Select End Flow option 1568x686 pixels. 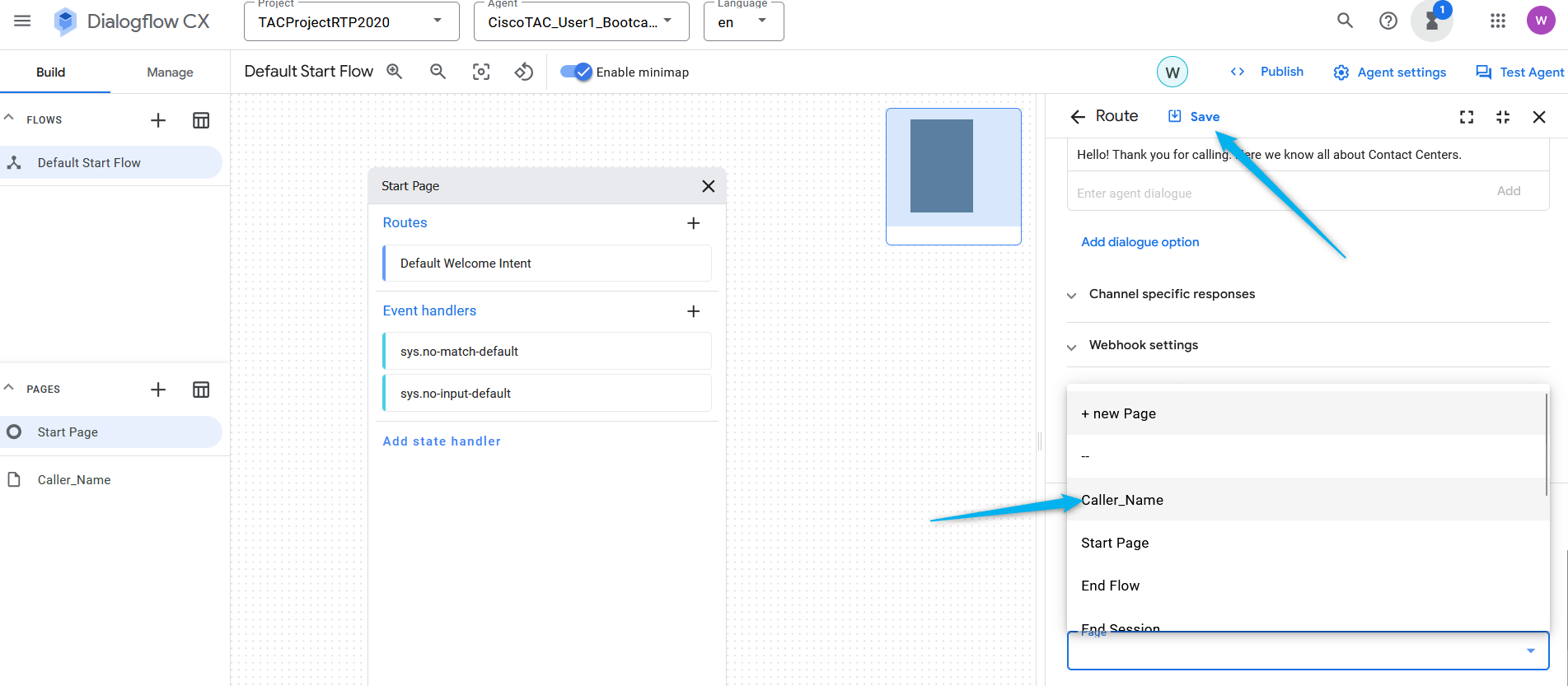[1307, 586]
